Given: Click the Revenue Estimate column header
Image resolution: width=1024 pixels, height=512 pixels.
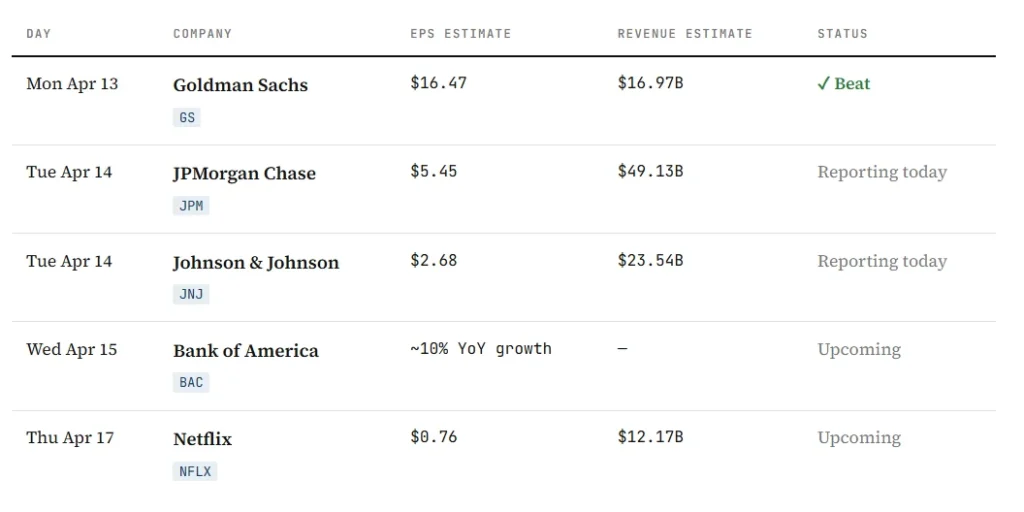Looking at the screenshot, I should 684,34.
